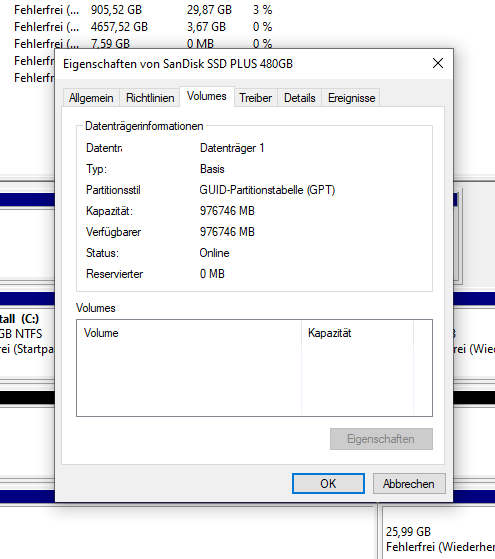Switch to the Details tab
Viewport: 495px width, 559px height.
click(300, 98)
